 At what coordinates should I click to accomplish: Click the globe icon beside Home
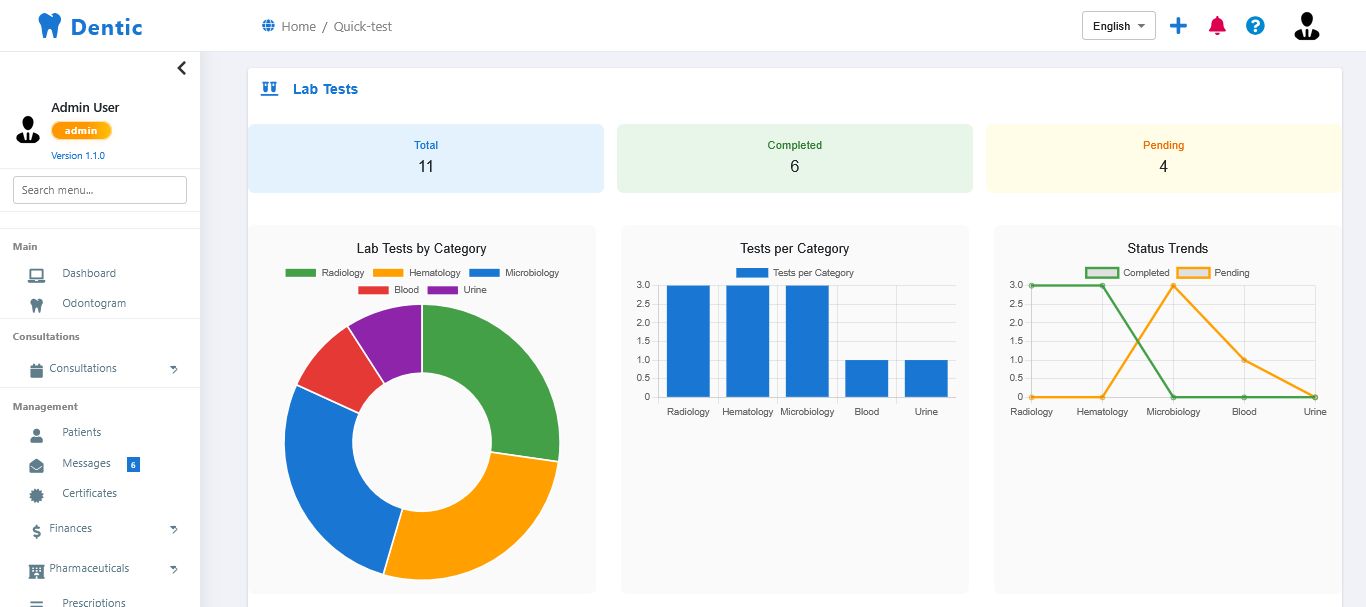coord(268,26)
